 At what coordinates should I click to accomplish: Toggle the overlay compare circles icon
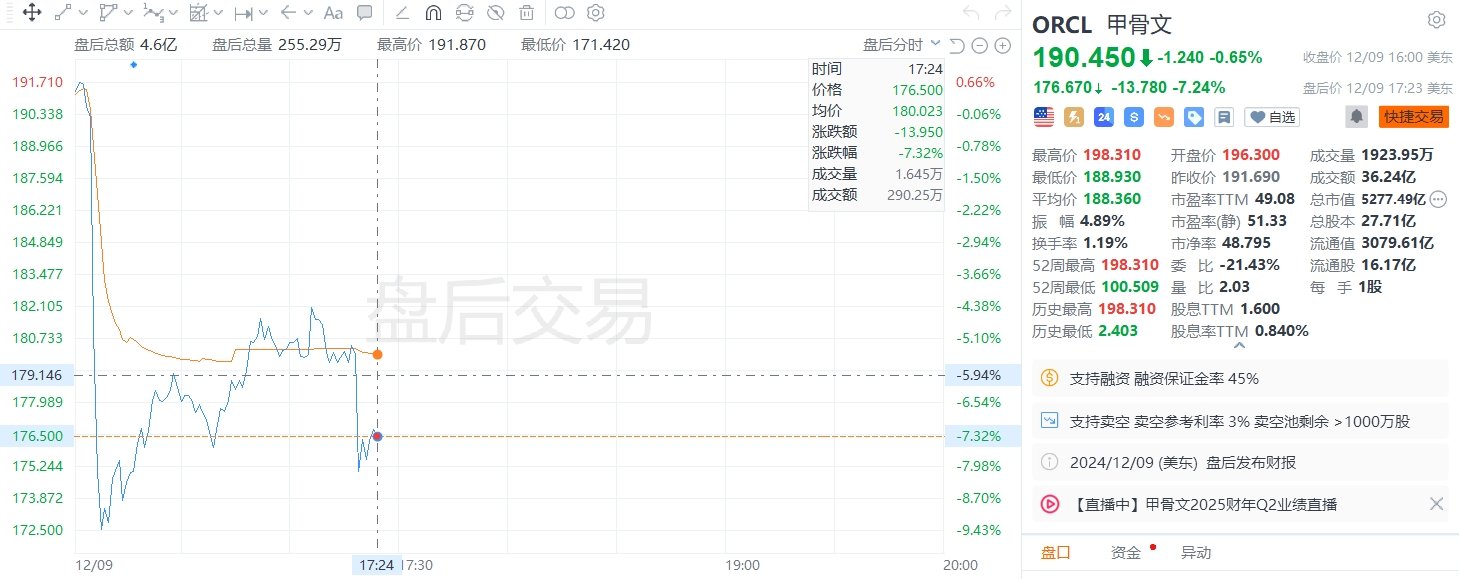click(565, 13)
